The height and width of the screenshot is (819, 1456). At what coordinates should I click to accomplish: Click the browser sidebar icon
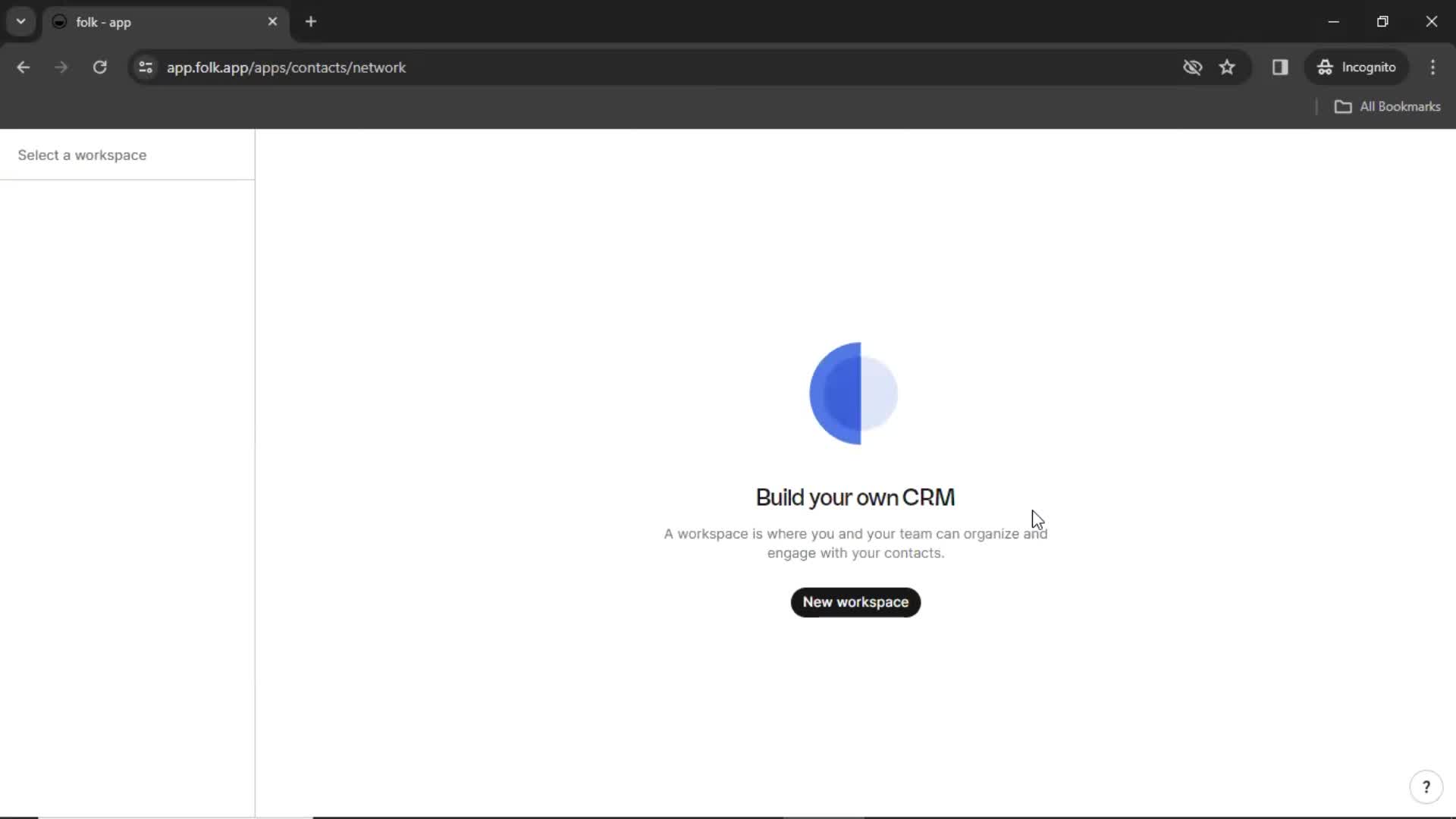tap(1280, 67)
